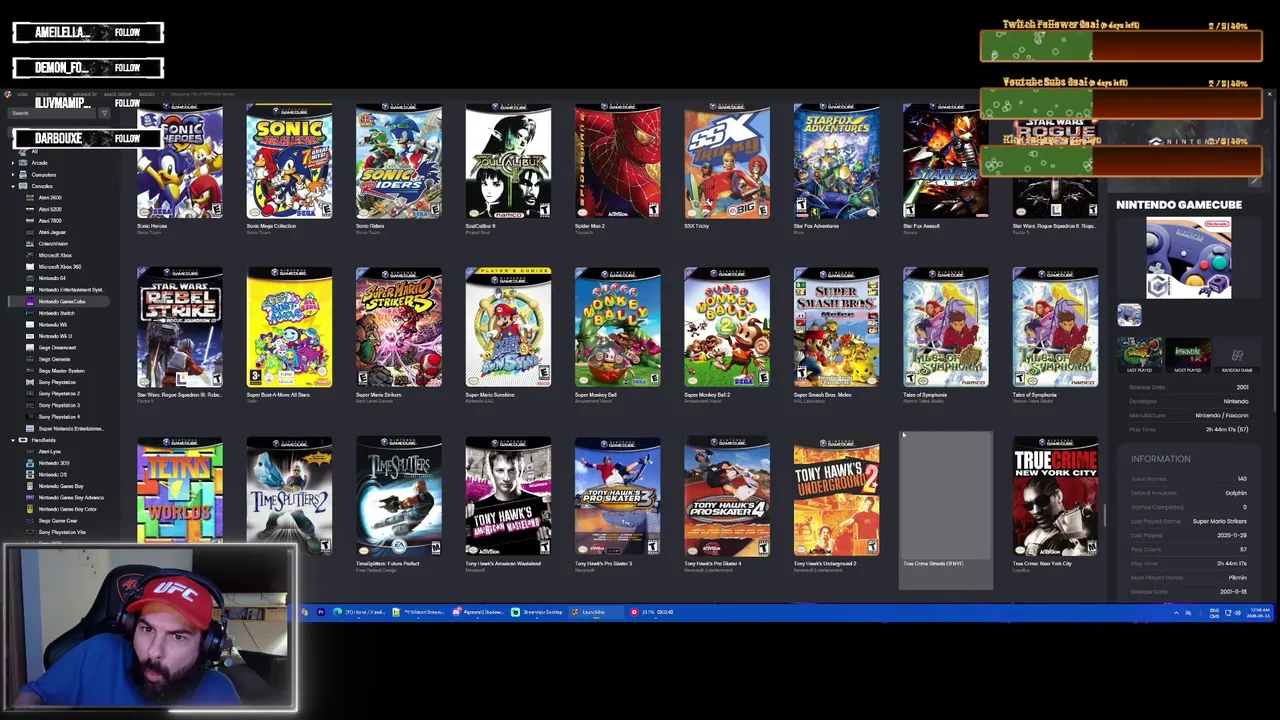This screenshot has height=720, width=1280.
Task: Select the Sonic Mega Collection cover
Action: [289, 161]
